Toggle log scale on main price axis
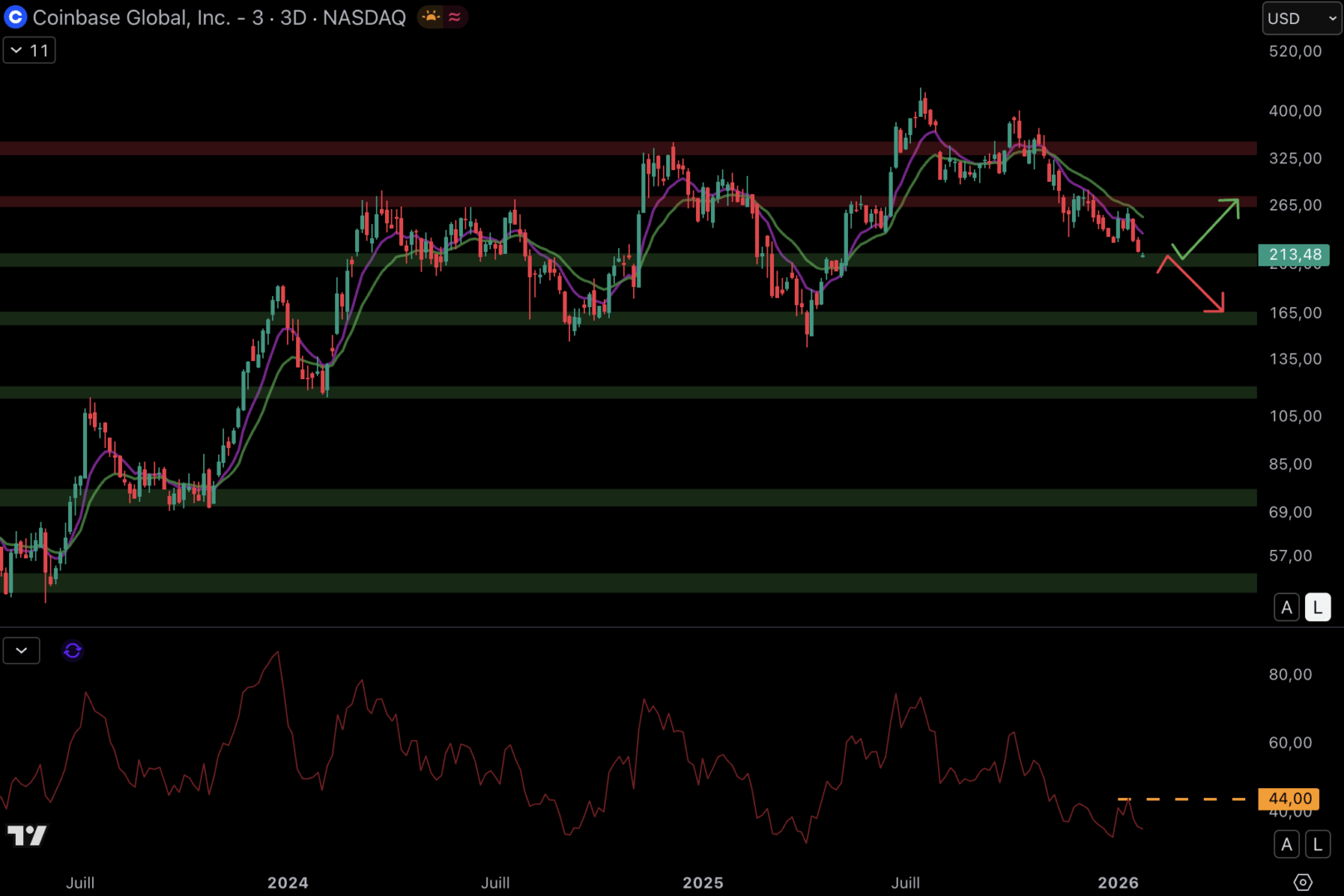Image resolution: width=1344 pixels, height=896 pixels. coord(1317,607)
